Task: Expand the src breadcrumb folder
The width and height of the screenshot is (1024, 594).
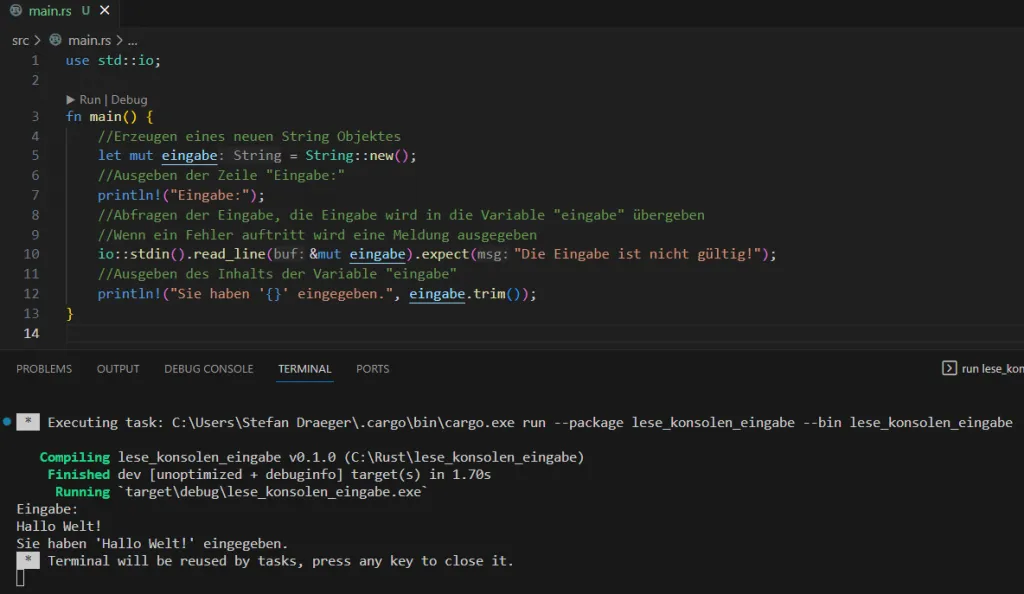Action: click(20, 40)
